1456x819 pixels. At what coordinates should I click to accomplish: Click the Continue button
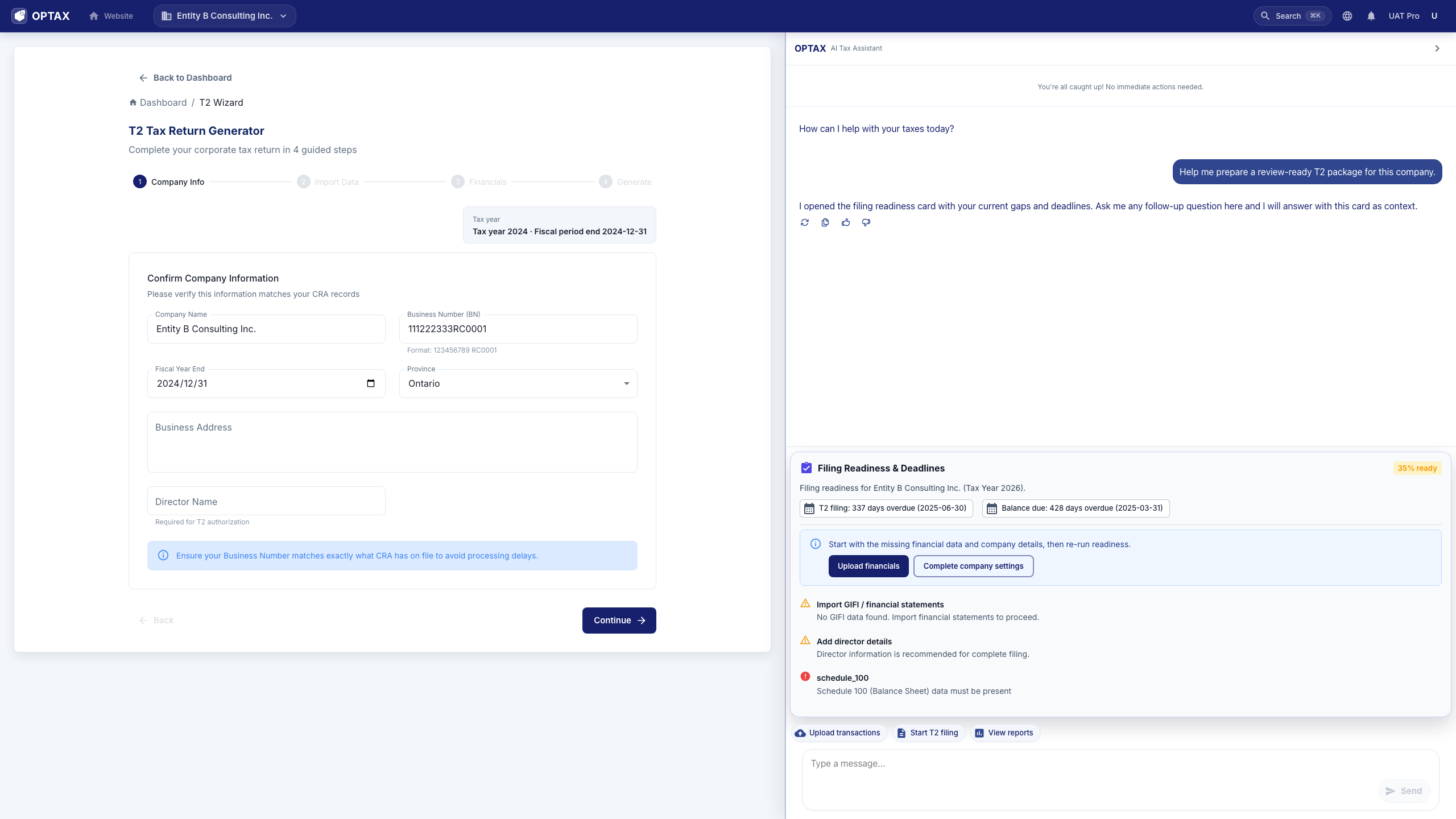pos(619,621)
